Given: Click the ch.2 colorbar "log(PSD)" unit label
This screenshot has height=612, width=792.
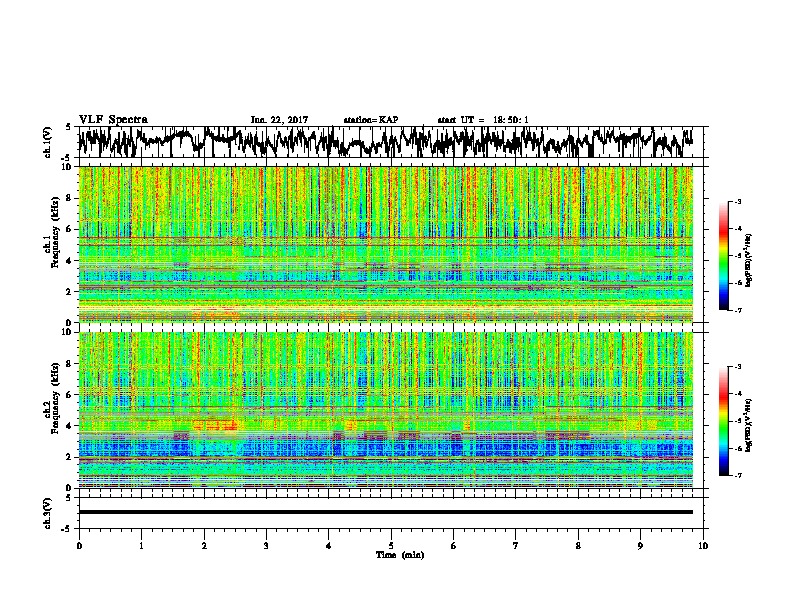Looking at the screenshot, I should tap(749, 425).
